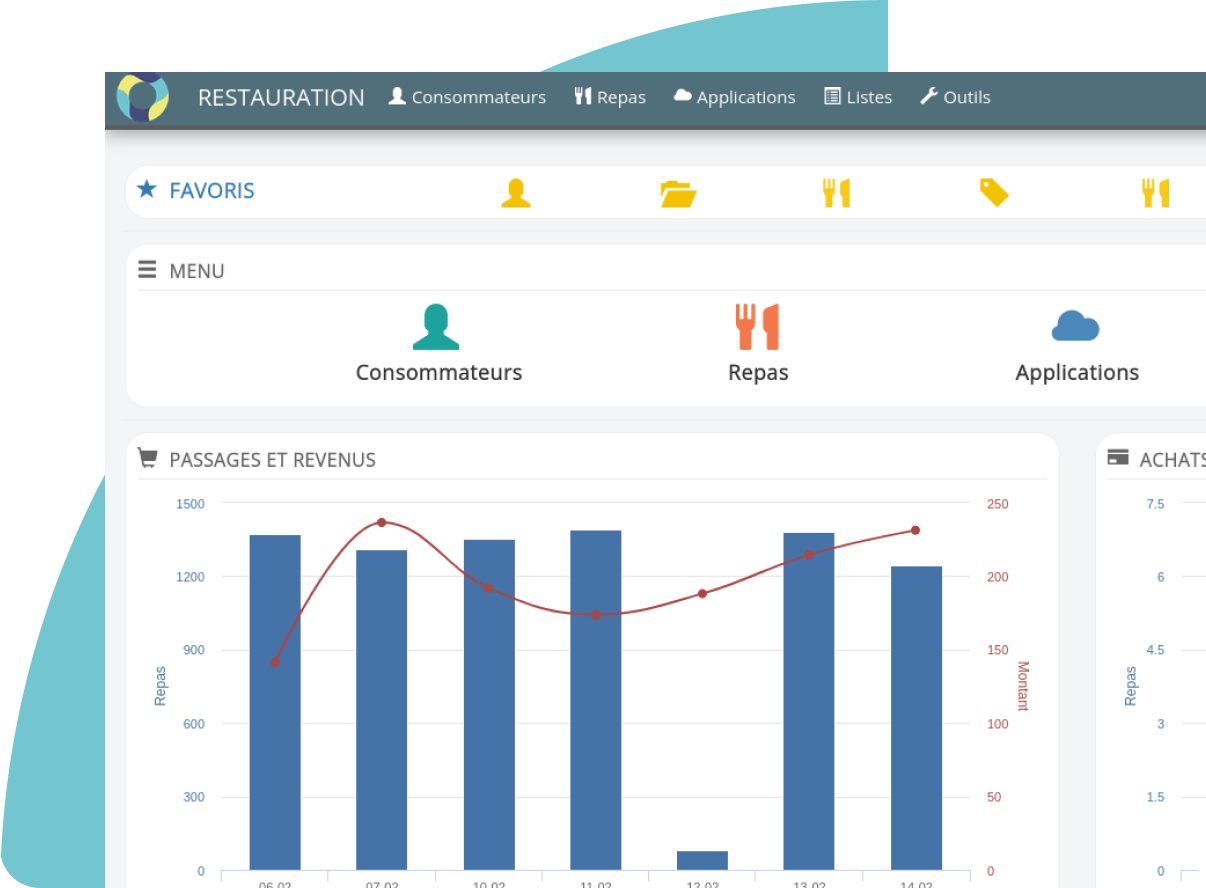Open the Repas navbar menu
The width and height of the screenshot is (1206, 888).
610,97
